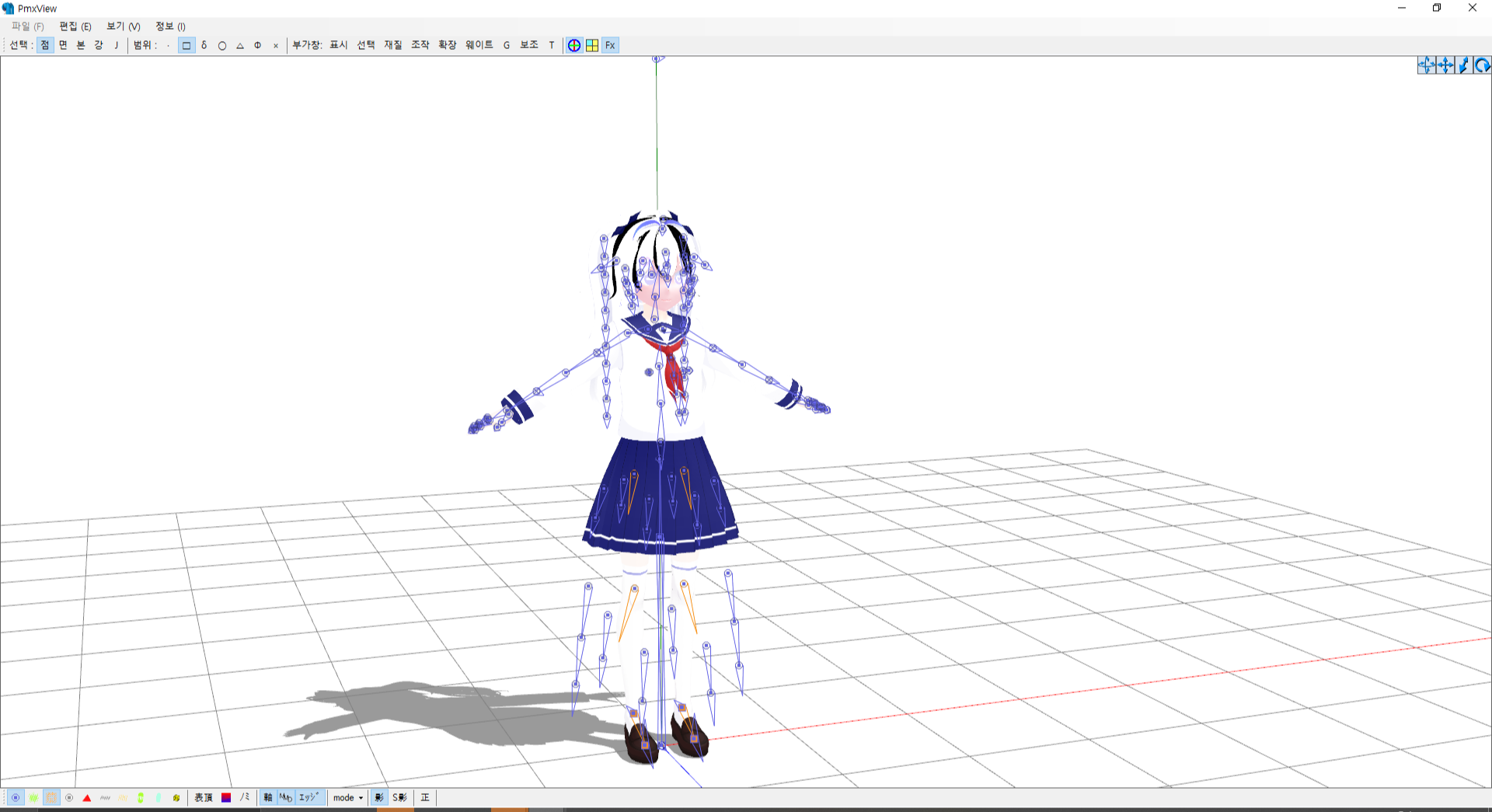The height and width of the screenshot is (812, 1492).
Task: Toggle the S影 self-shadow button
Action: click(399, 798)
